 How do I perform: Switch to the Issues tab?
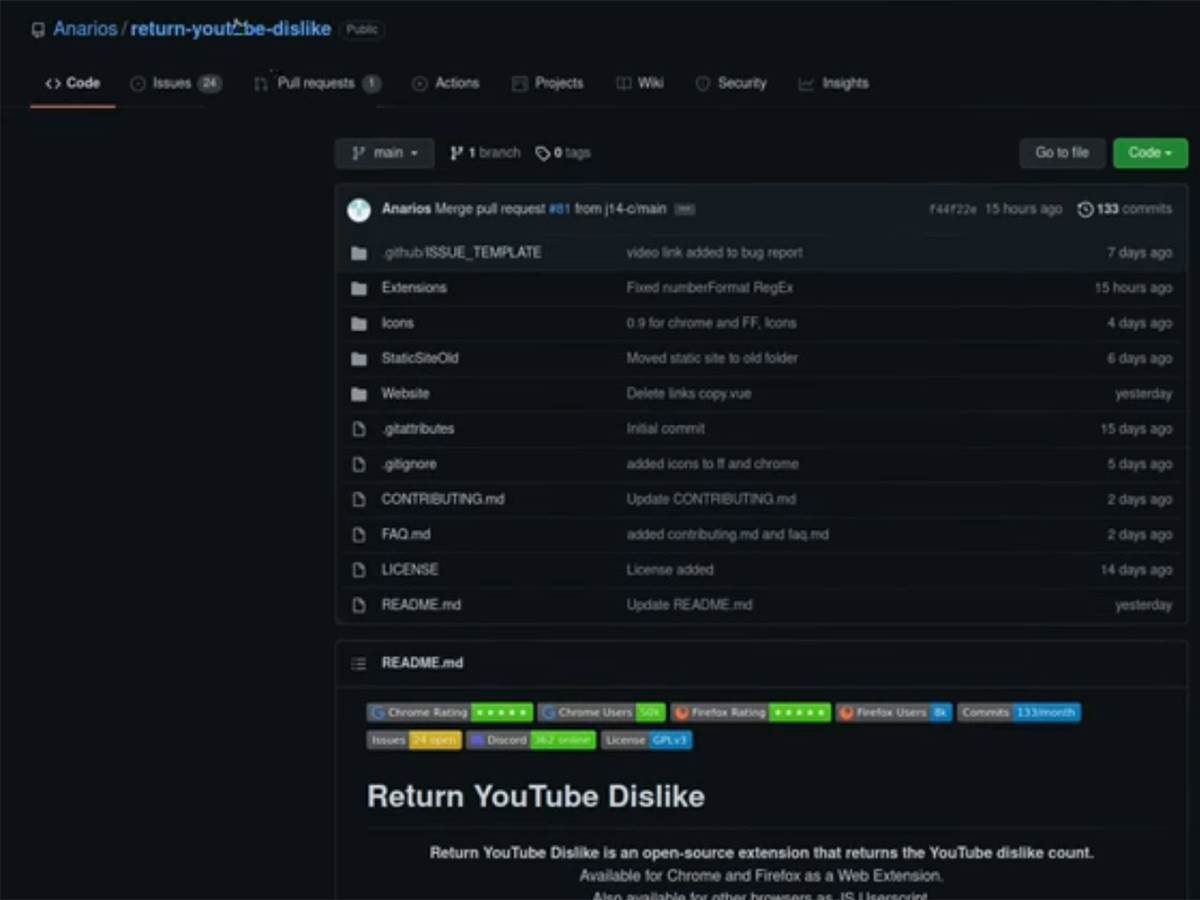click(175, 83)
